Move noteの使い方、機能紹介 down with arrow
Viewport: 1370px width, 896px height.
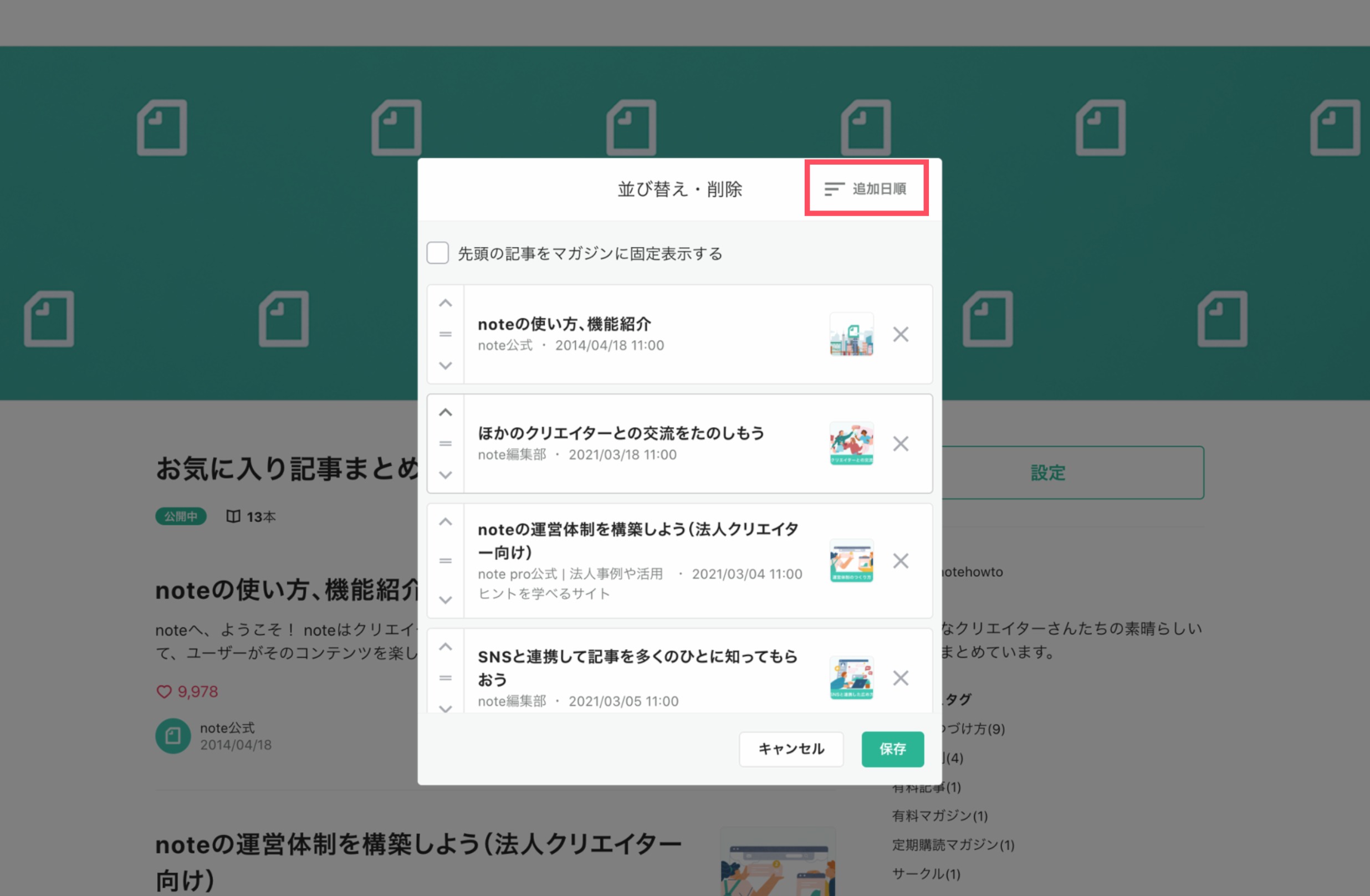446,365
